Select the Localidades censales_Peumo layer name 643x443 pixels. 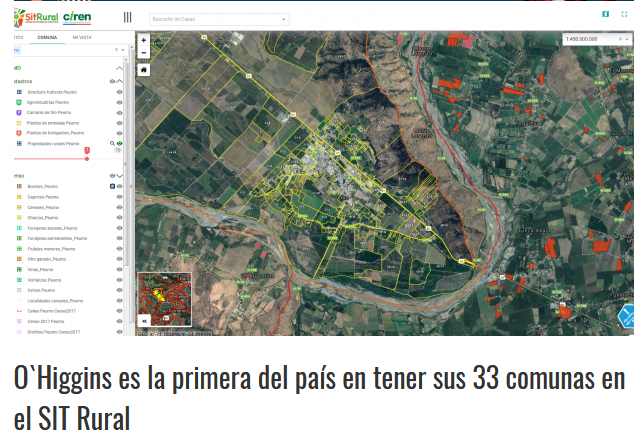click(x=55, y=301)
